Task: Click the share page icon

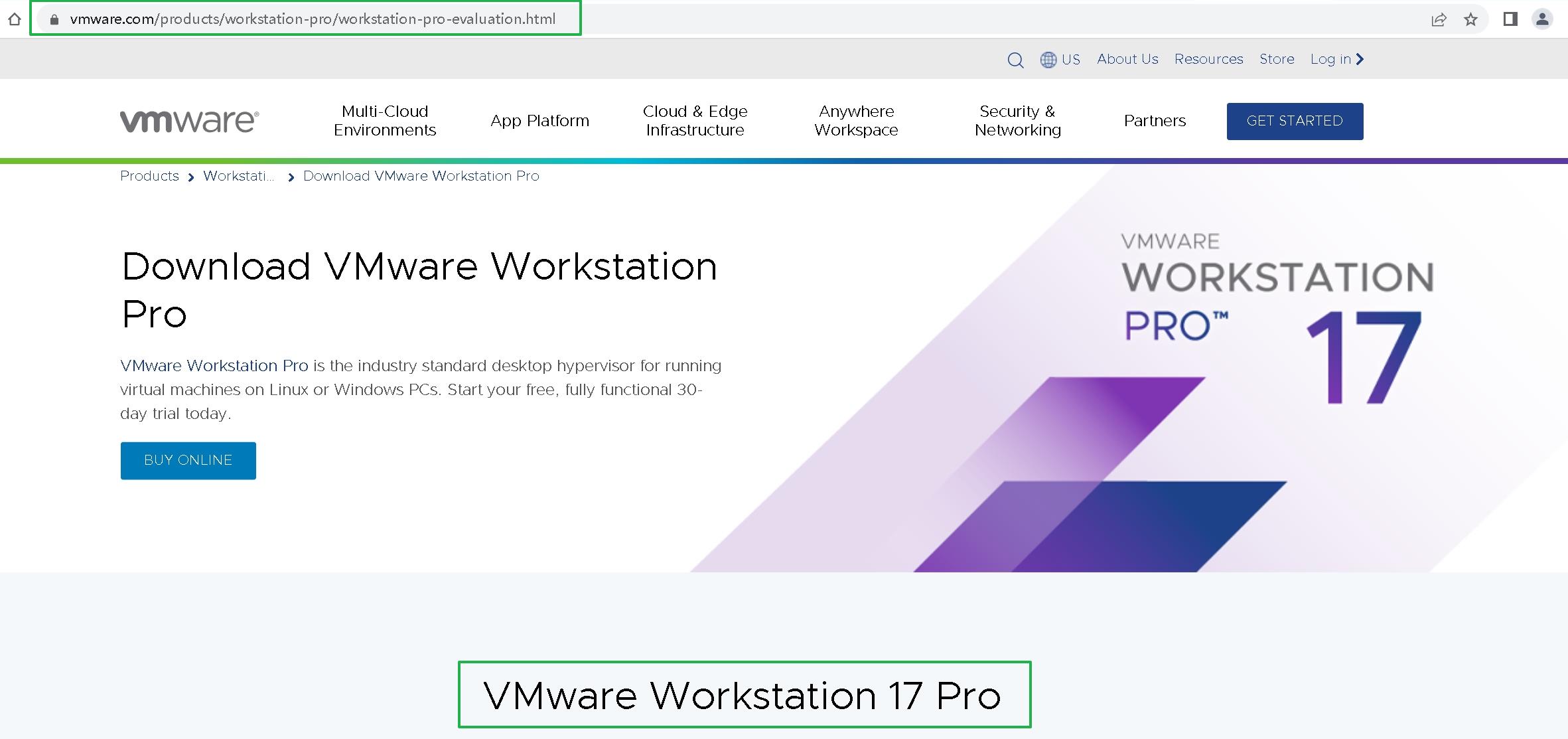Action: point(1439,19)
